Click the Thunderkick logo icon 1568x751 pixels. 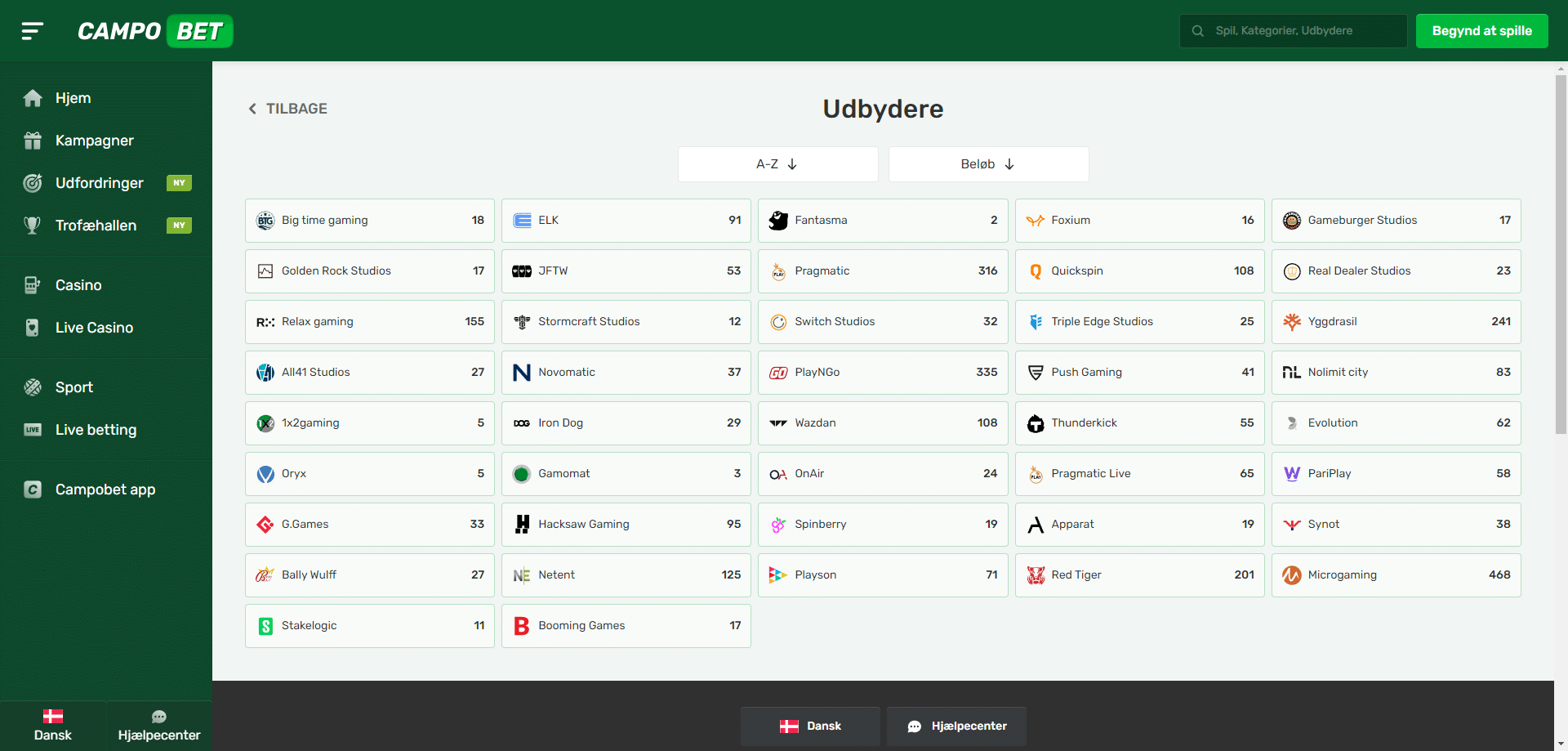(1036, 423)
